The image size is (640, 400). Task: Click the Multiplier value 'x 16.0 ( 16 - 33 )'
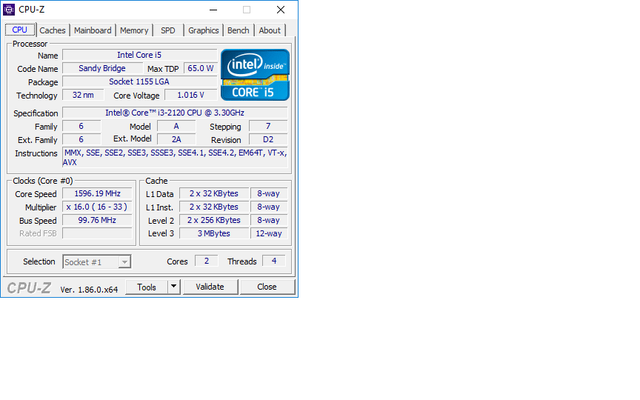tap(97, 207)
